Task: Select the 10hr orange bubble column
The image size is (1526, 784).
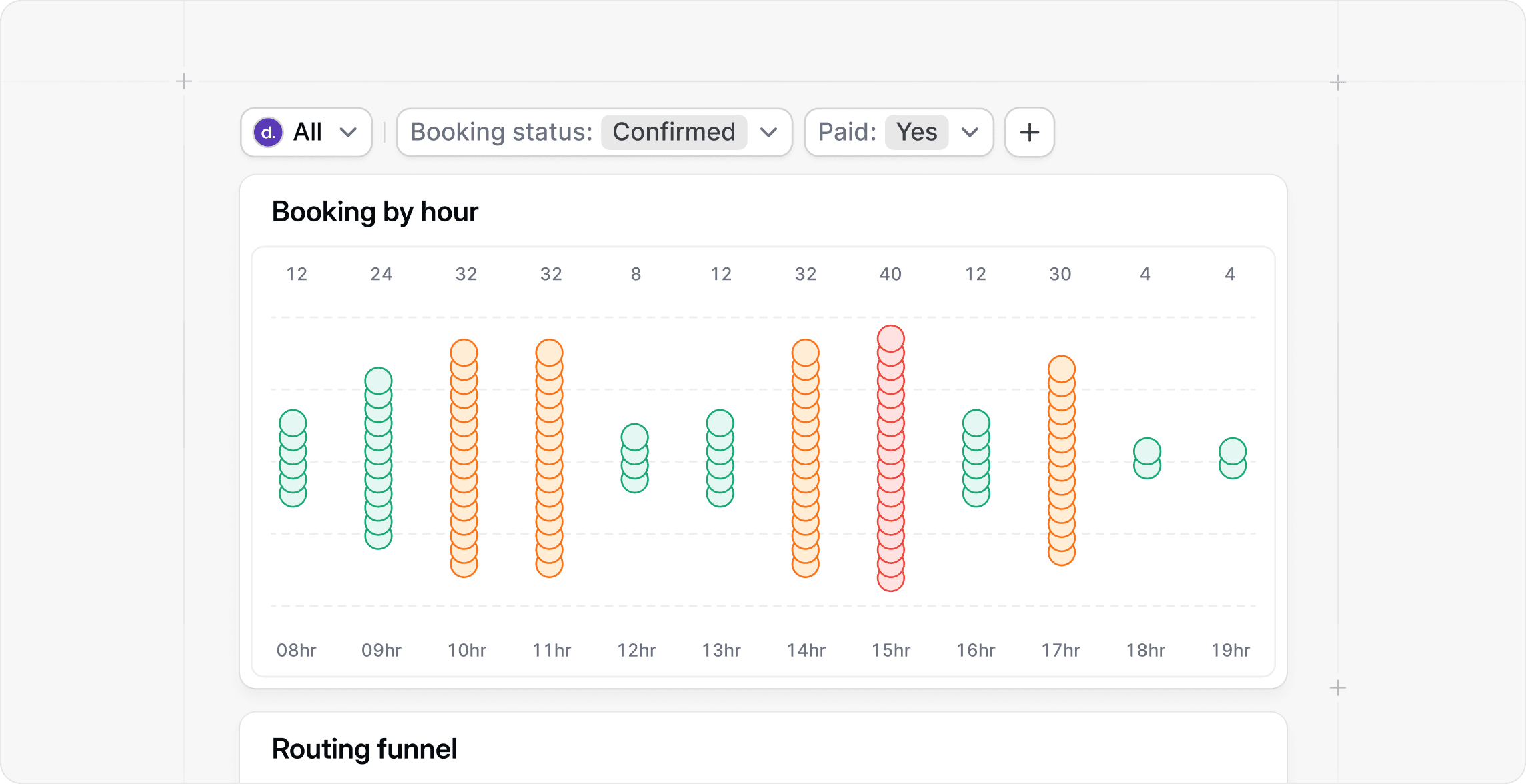Action: pos(464,459)
